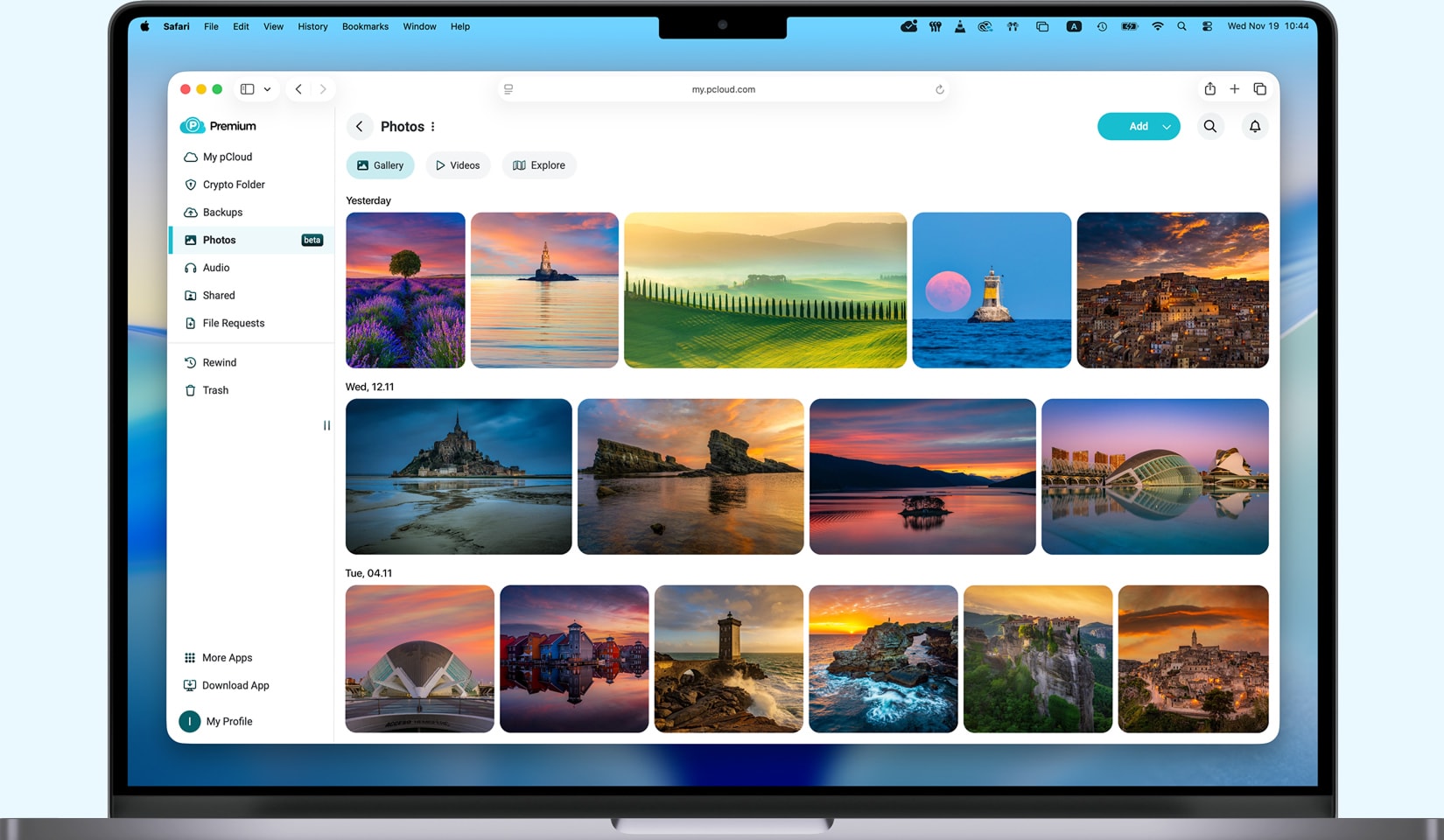Open Photos more options menu
This screenshot has width=1444, height=840.
coord(432,127)
